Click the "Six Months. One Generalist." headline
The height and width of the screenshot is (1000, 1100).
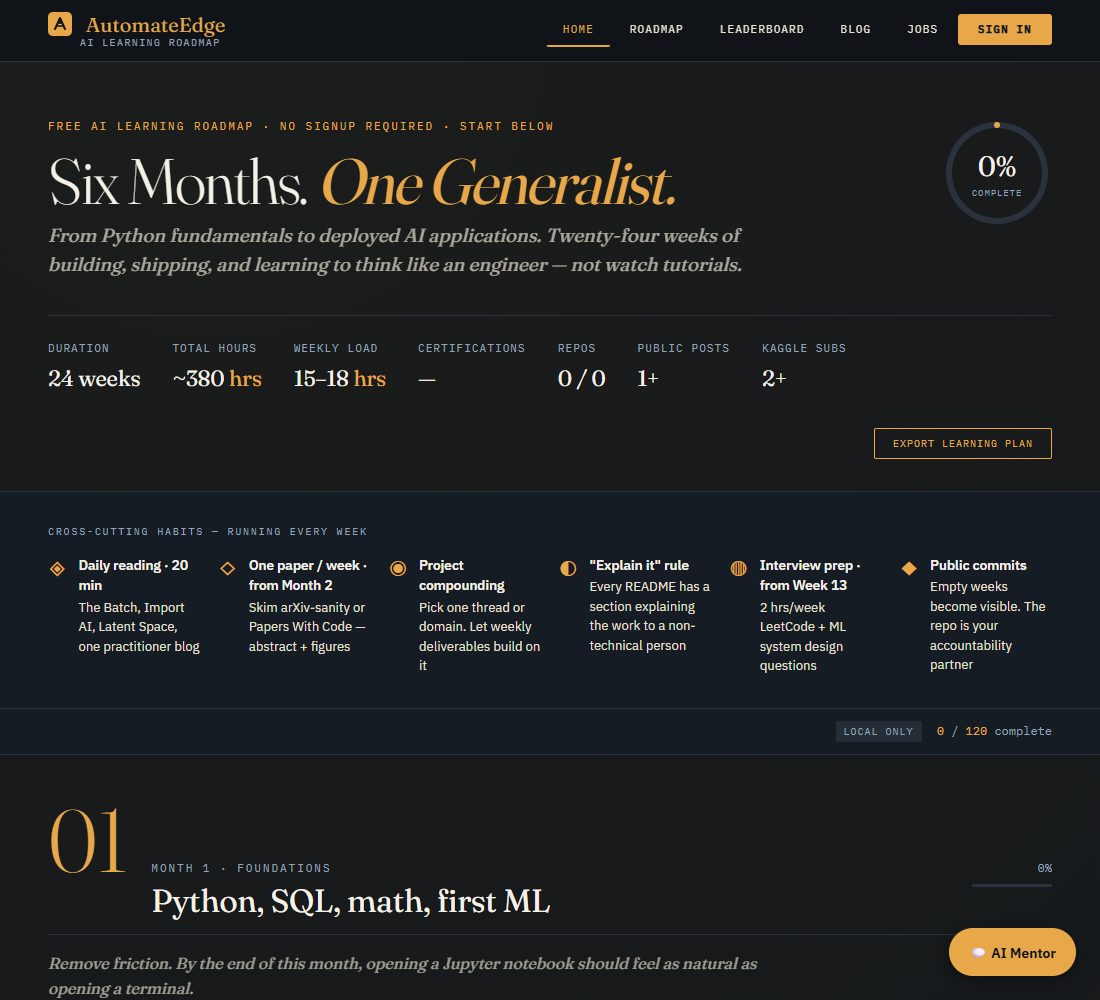(362, 183)
